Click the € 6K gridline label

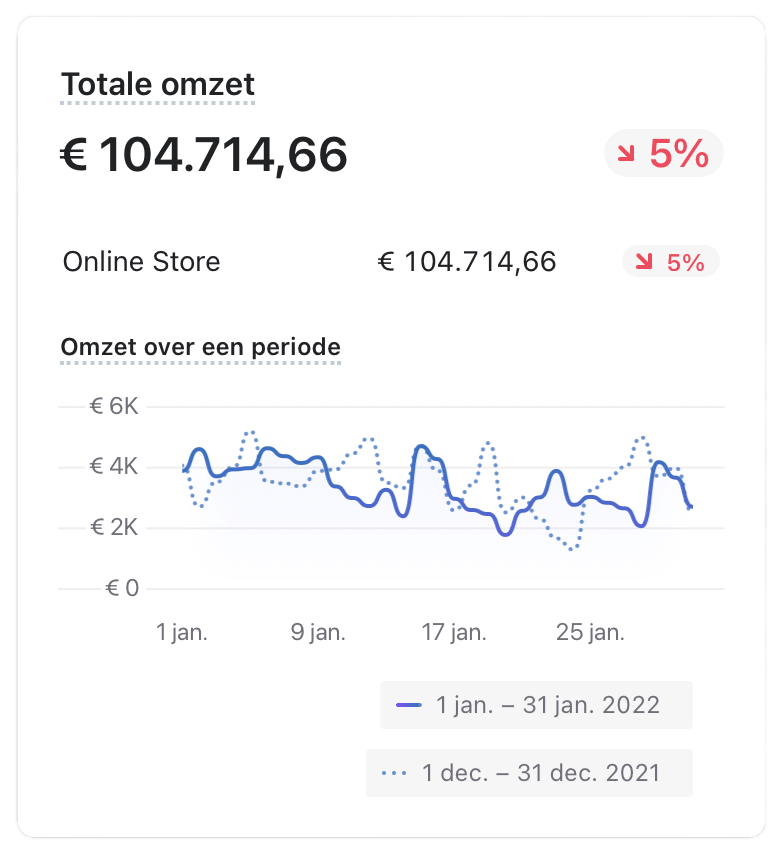point(114,407)
